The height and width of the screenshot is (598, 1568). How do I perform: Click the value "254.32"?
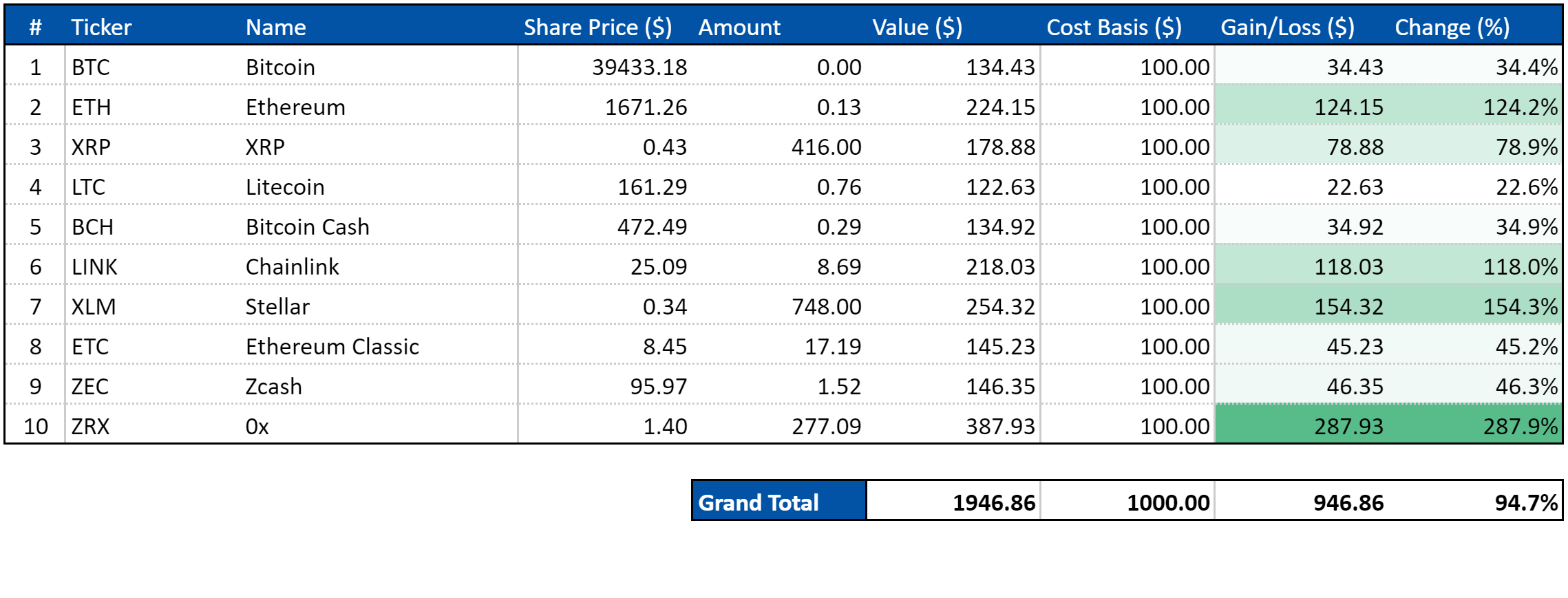coord(1001,307)
